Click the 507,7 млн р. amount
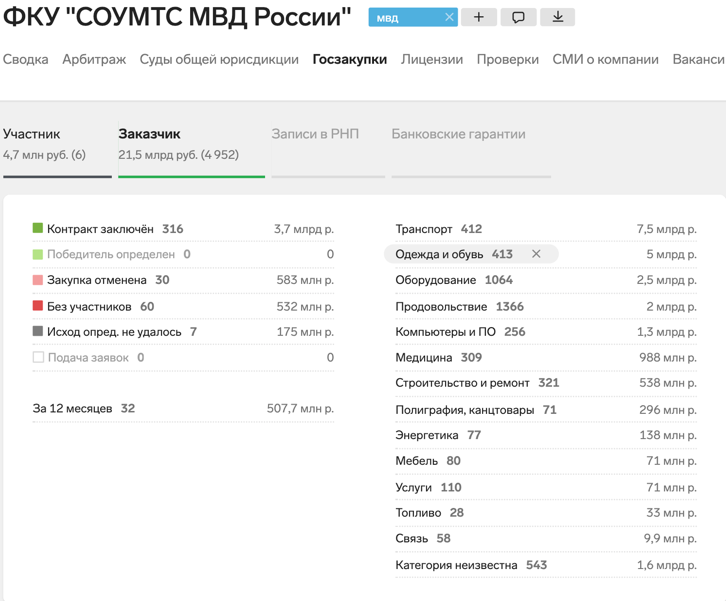The image size is (726, 601). (x=300, y=409)
